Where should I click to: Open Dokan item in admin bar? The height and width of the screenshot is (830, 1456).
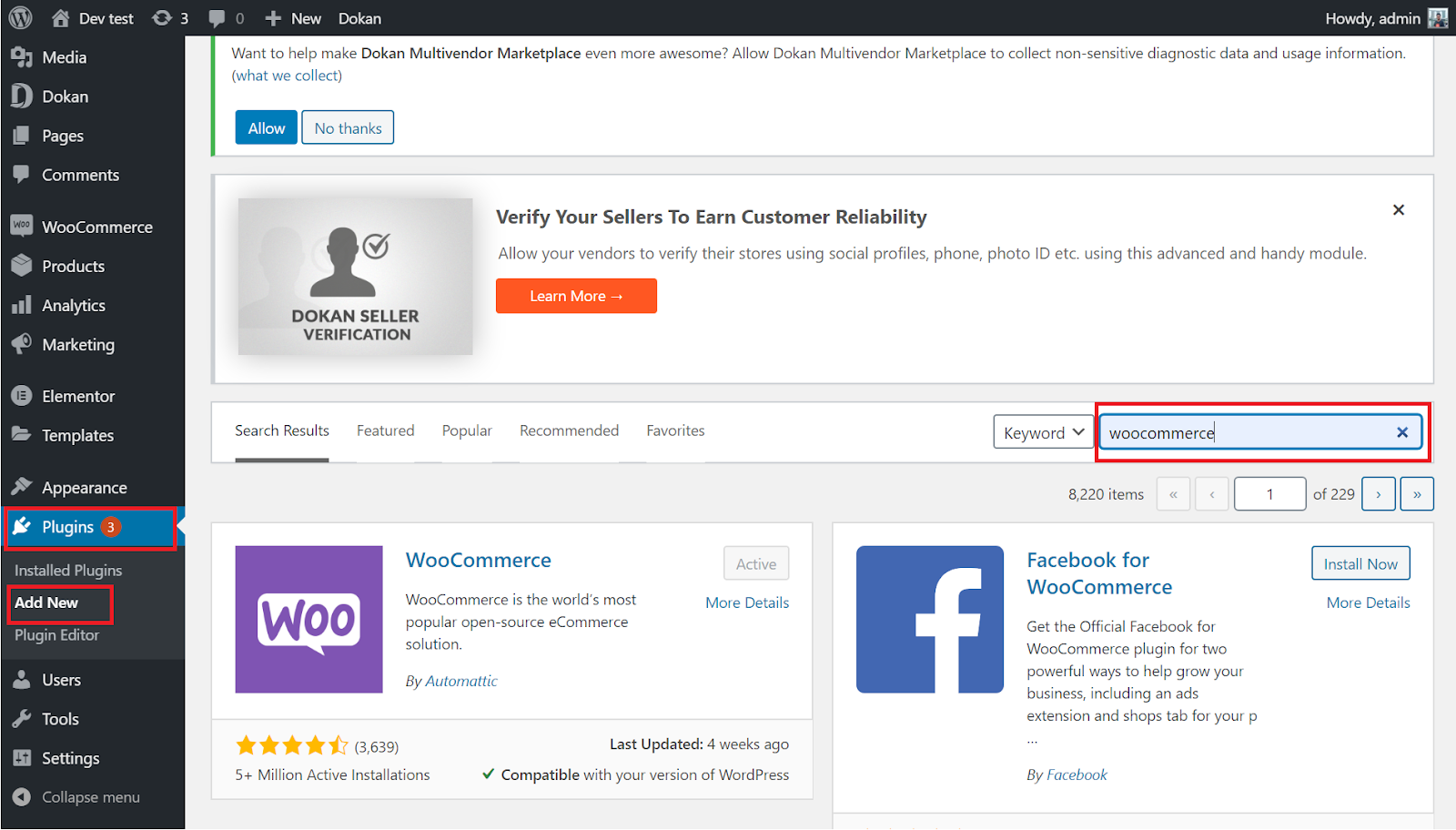359,18
